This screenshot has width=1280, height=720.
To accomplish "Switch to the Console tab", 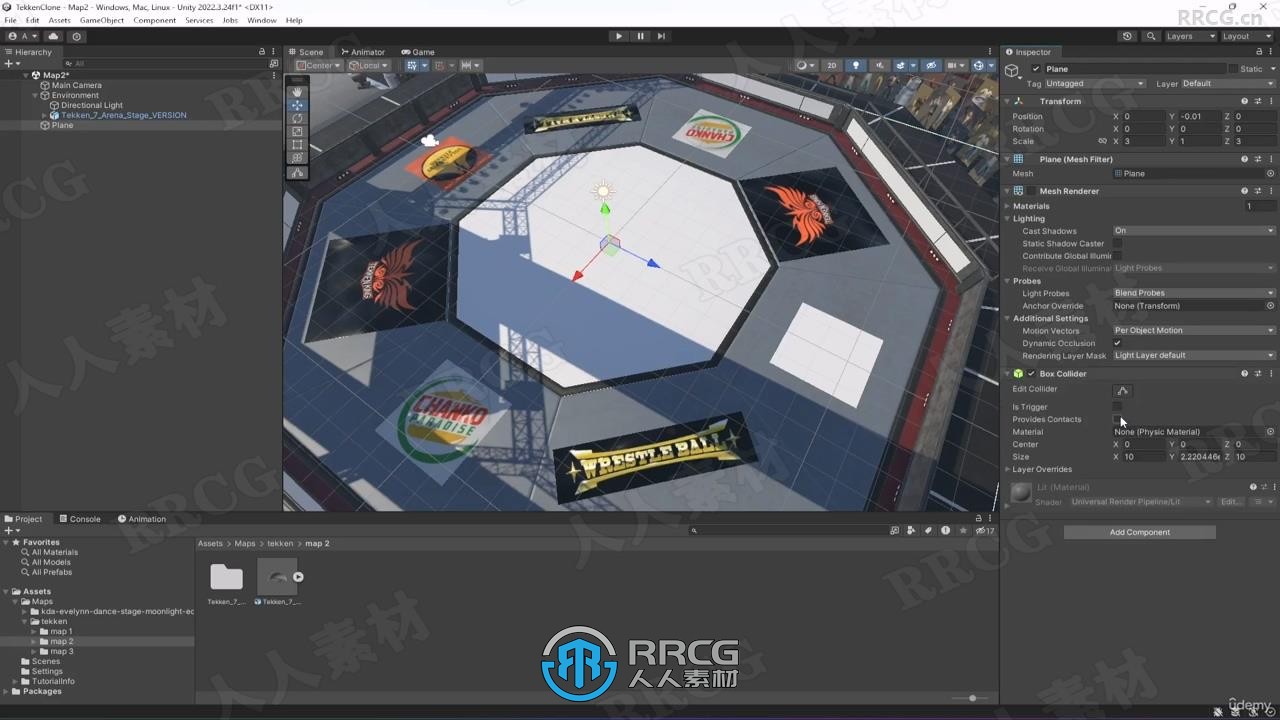I will [80, 519].
